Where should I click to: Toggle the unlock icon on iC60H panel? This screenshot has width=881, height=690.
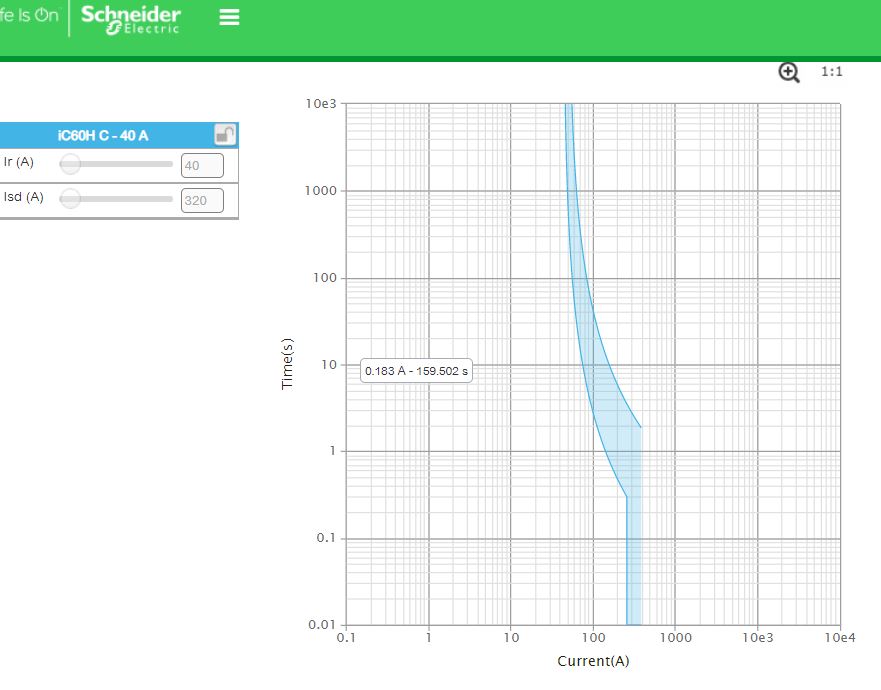tap(225, 135)
